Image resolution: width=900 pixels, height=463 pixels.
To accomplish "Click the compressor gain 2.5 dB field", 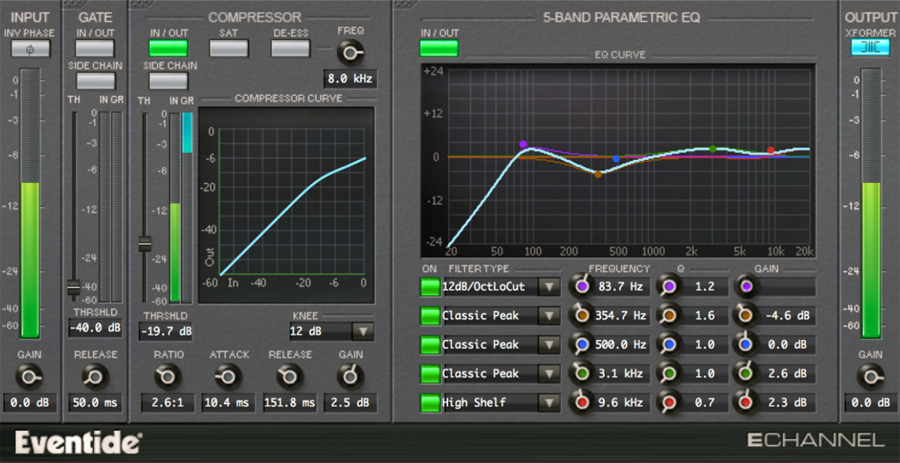I will [350, 403].
